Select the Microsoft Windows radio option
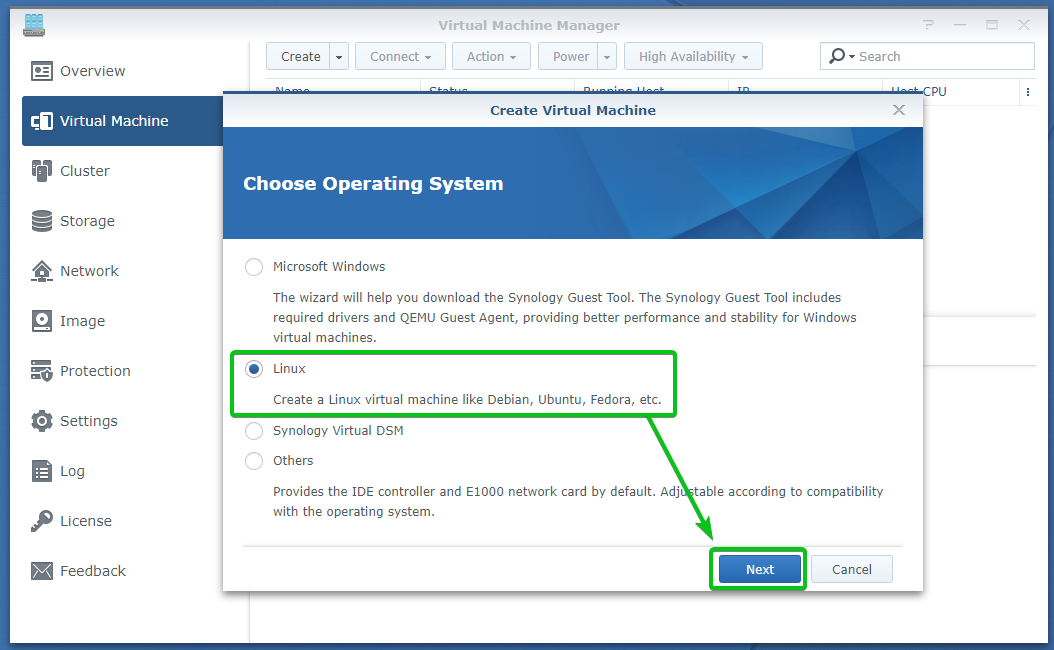 click(254, 267)
